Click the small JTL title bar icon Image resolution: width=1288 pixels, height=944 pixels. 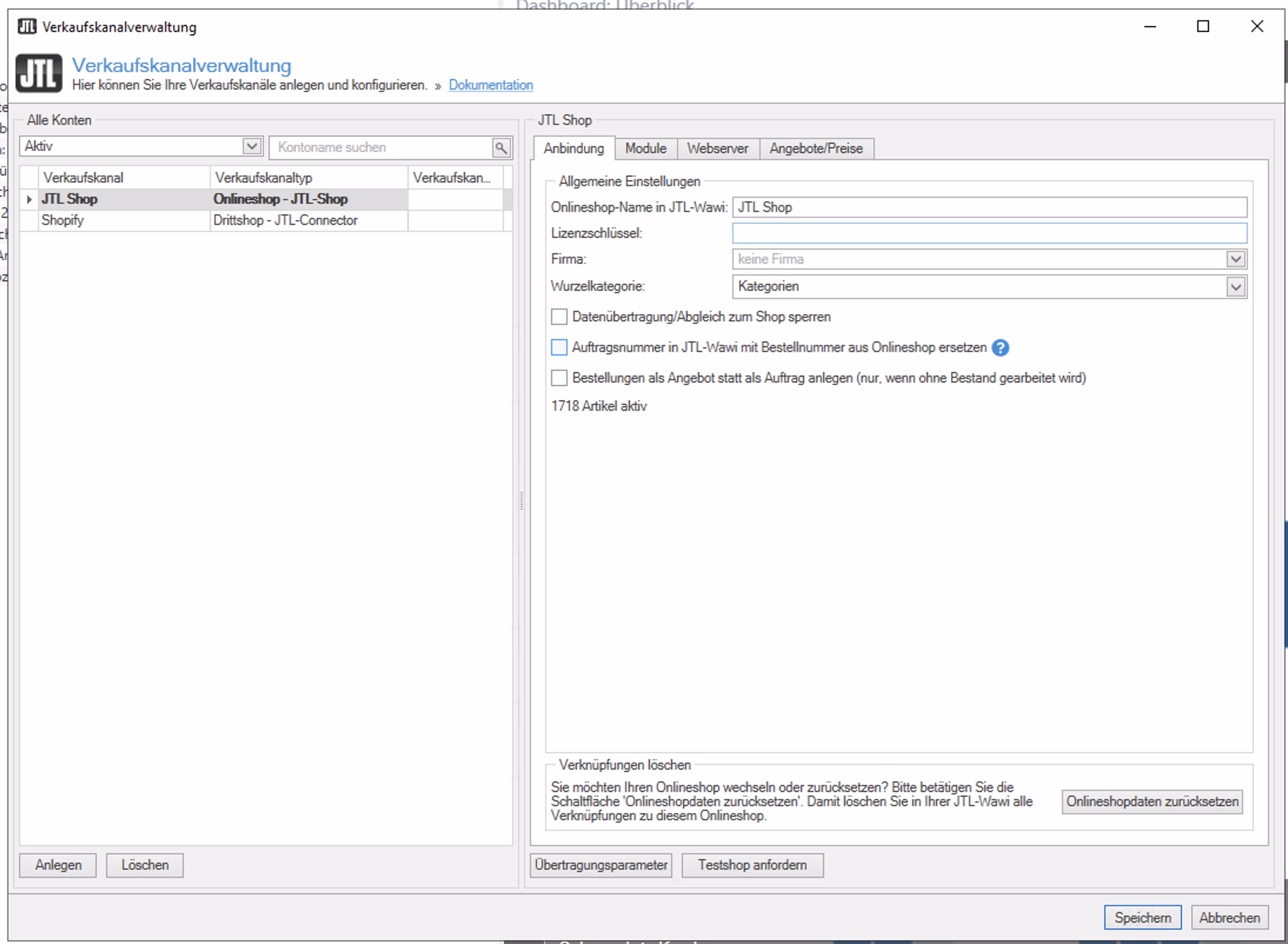click(26, 26)
